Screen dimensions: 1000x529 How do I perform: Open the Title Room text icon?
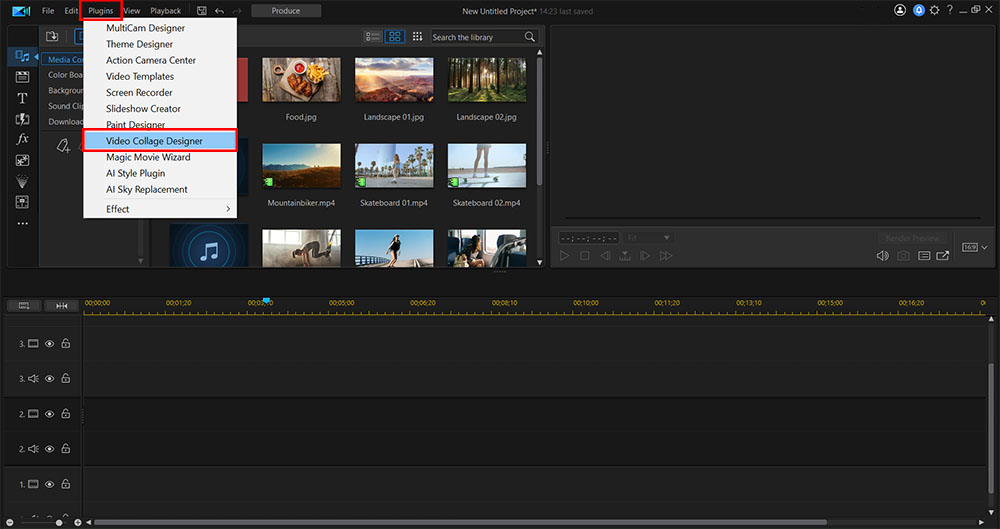click(x=22, y=98)
